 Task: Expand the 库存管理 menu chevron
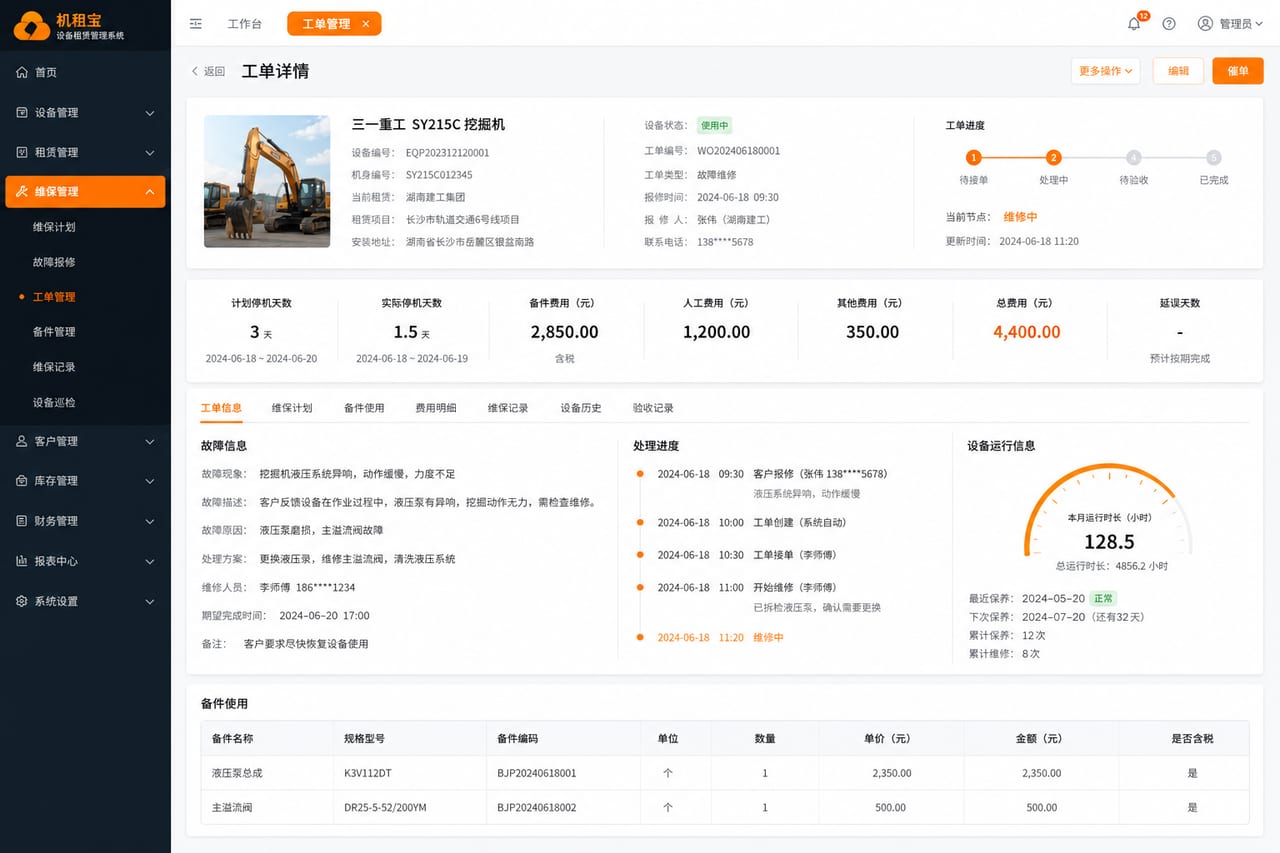[150, 482]
